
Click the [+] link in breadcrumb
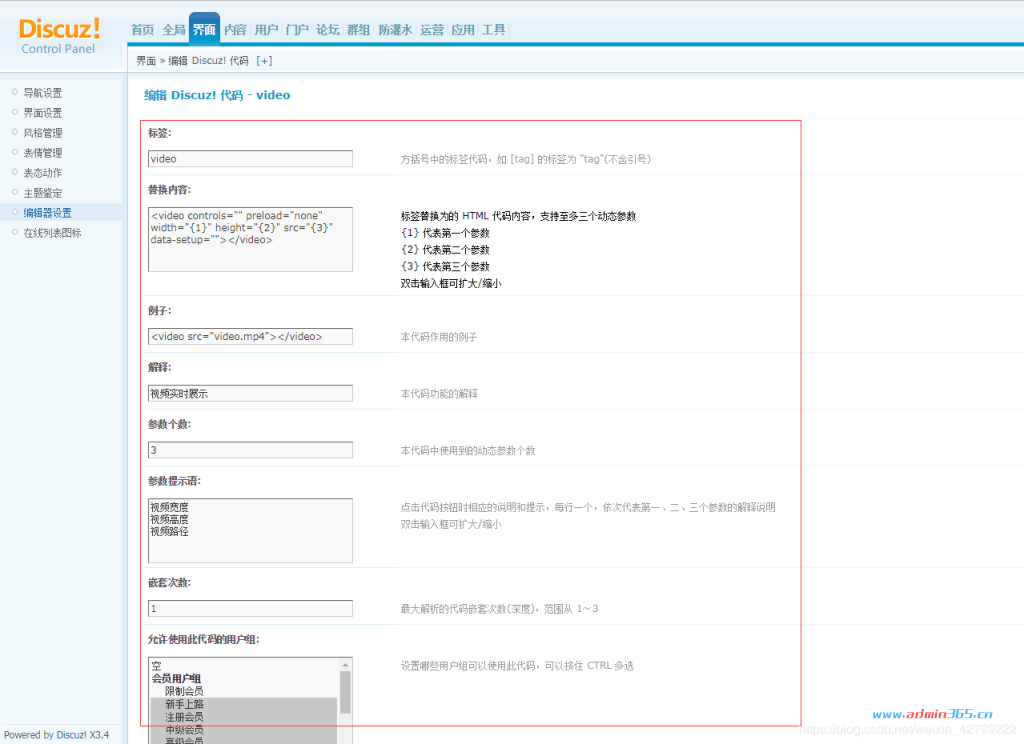click(x=264, y=61)
